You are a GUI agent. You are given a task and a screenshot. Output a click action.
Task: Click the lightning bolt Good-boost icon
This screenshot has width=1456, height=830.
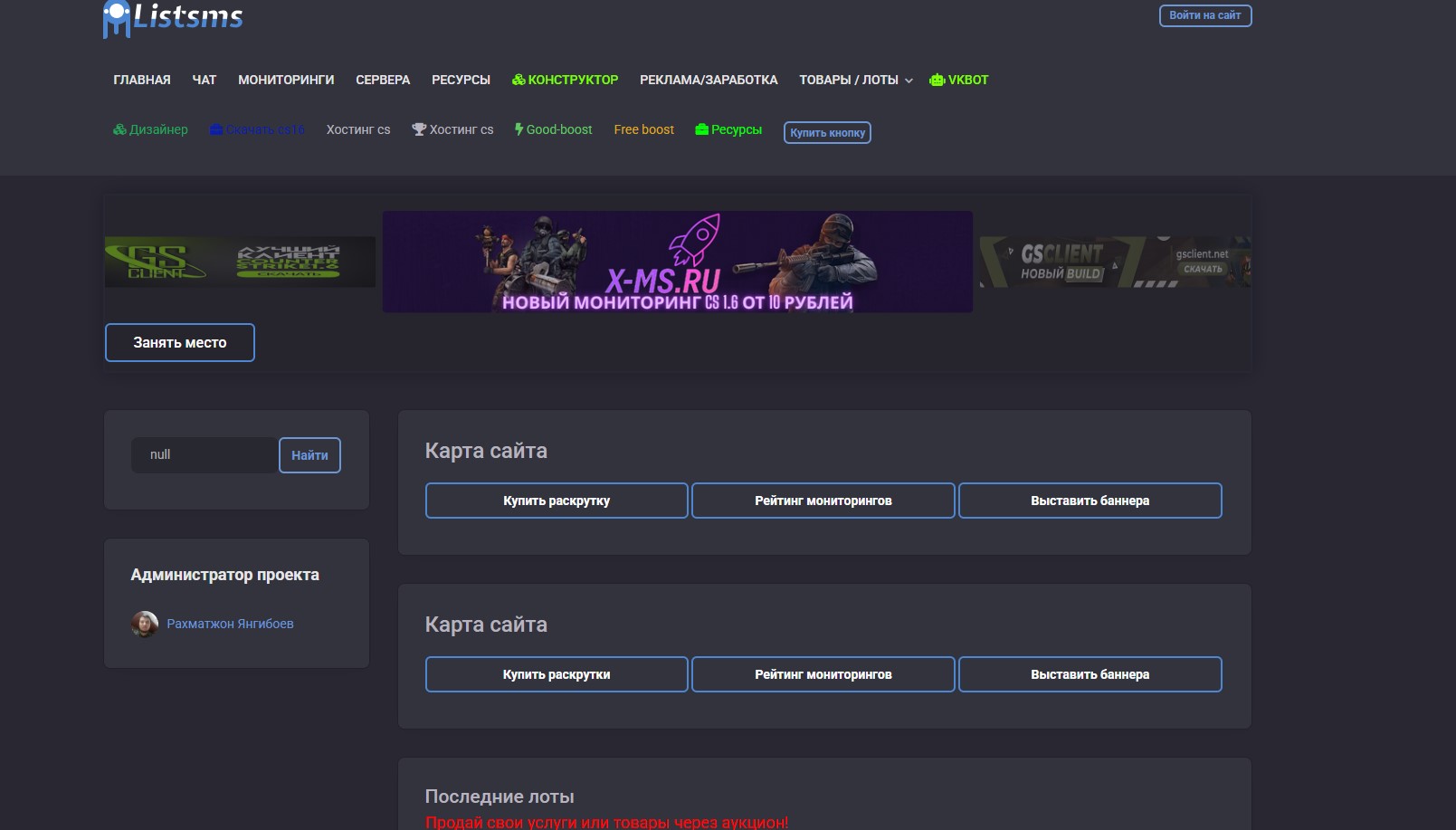pos(519,129)
